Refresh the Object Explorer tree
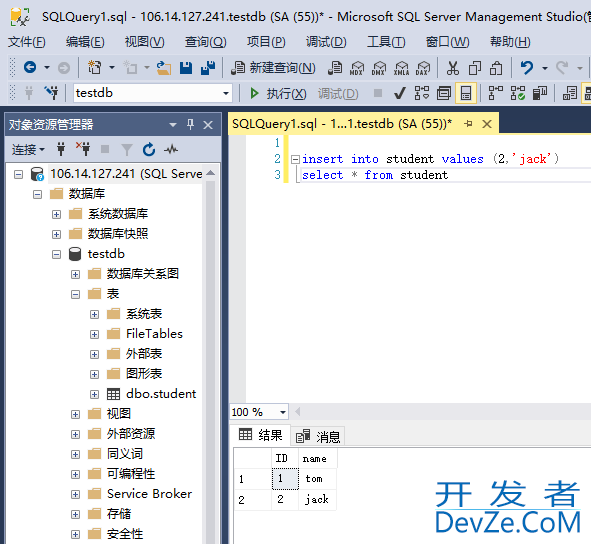 [x=149, y=150]
